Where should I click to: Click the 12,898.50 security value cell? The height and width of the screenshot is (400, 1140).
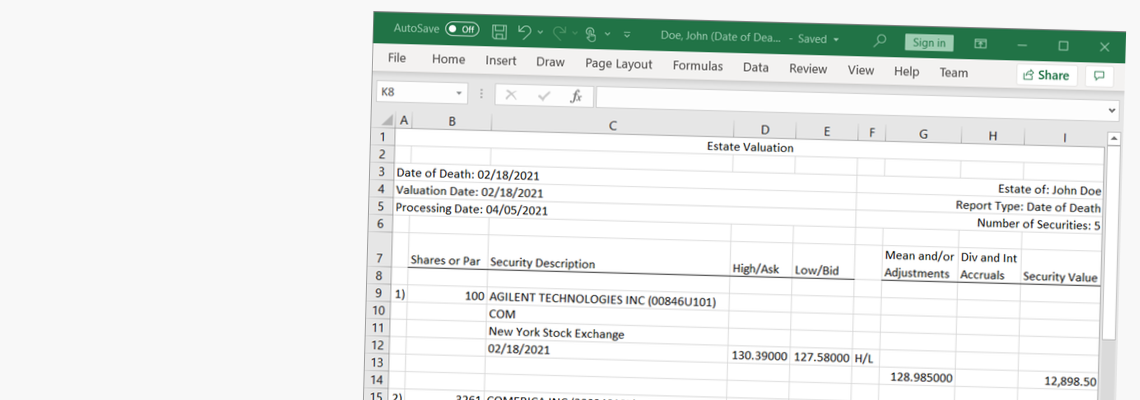(1068, 381)
